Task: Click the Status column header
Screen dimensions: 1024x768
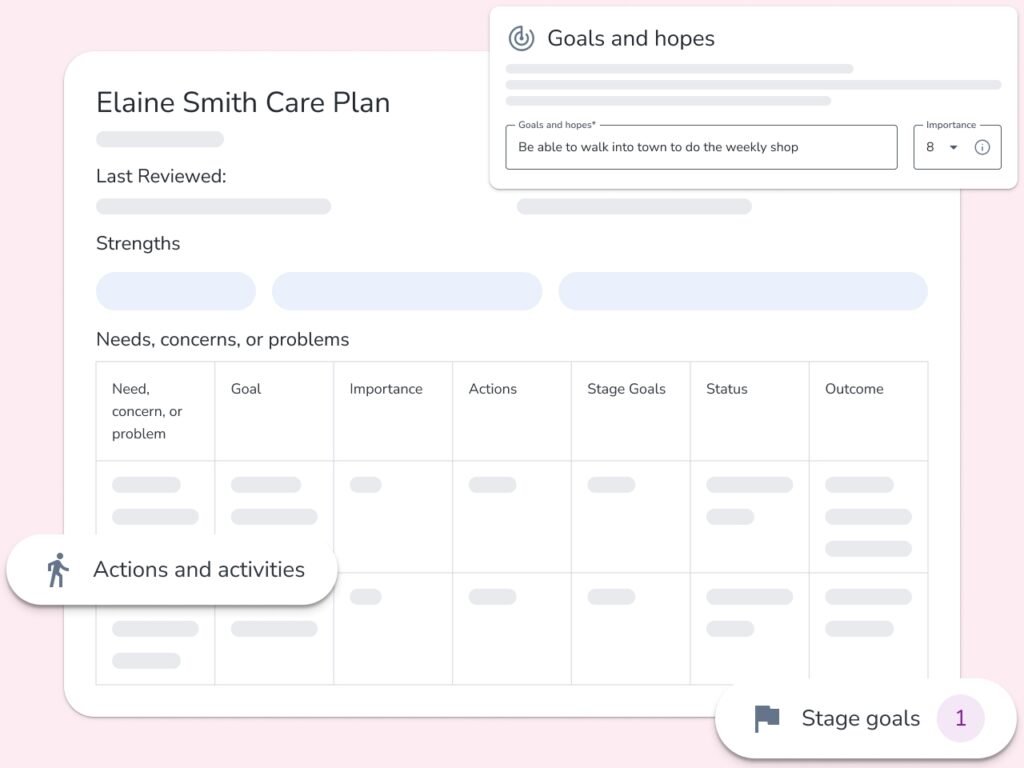Action: (x=727, y=389)
